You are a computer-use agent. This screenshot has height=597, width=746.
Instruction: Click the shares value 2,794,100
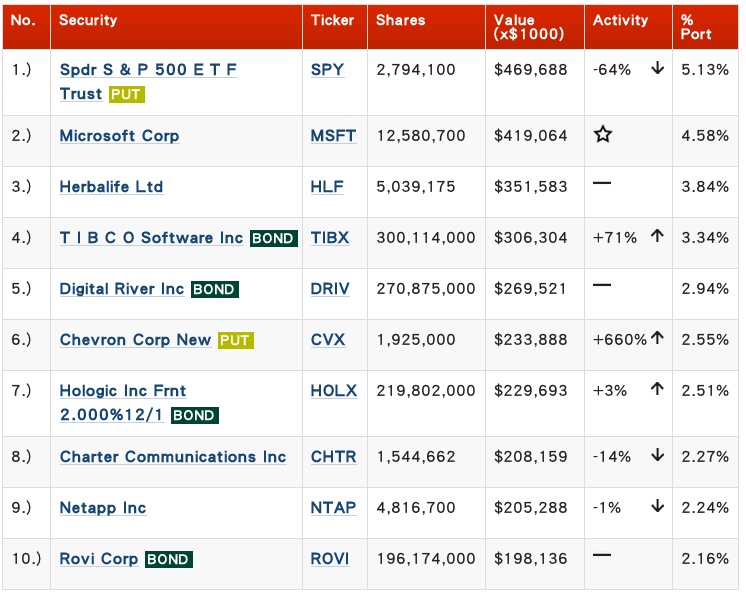click(x=416, y=70)
